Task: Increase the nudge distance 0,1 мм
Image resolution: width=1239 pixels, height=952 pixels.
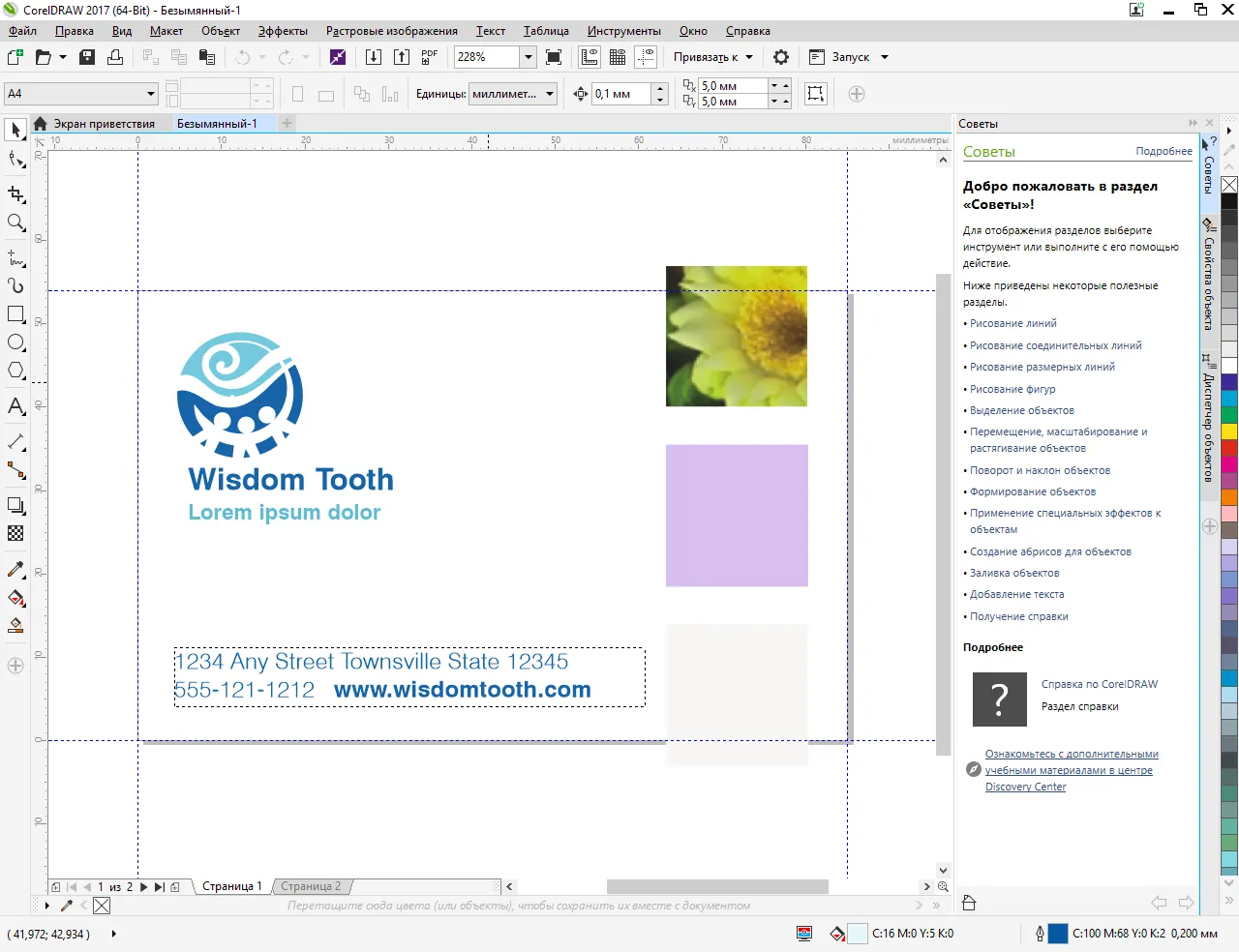Action: [660, 89]
